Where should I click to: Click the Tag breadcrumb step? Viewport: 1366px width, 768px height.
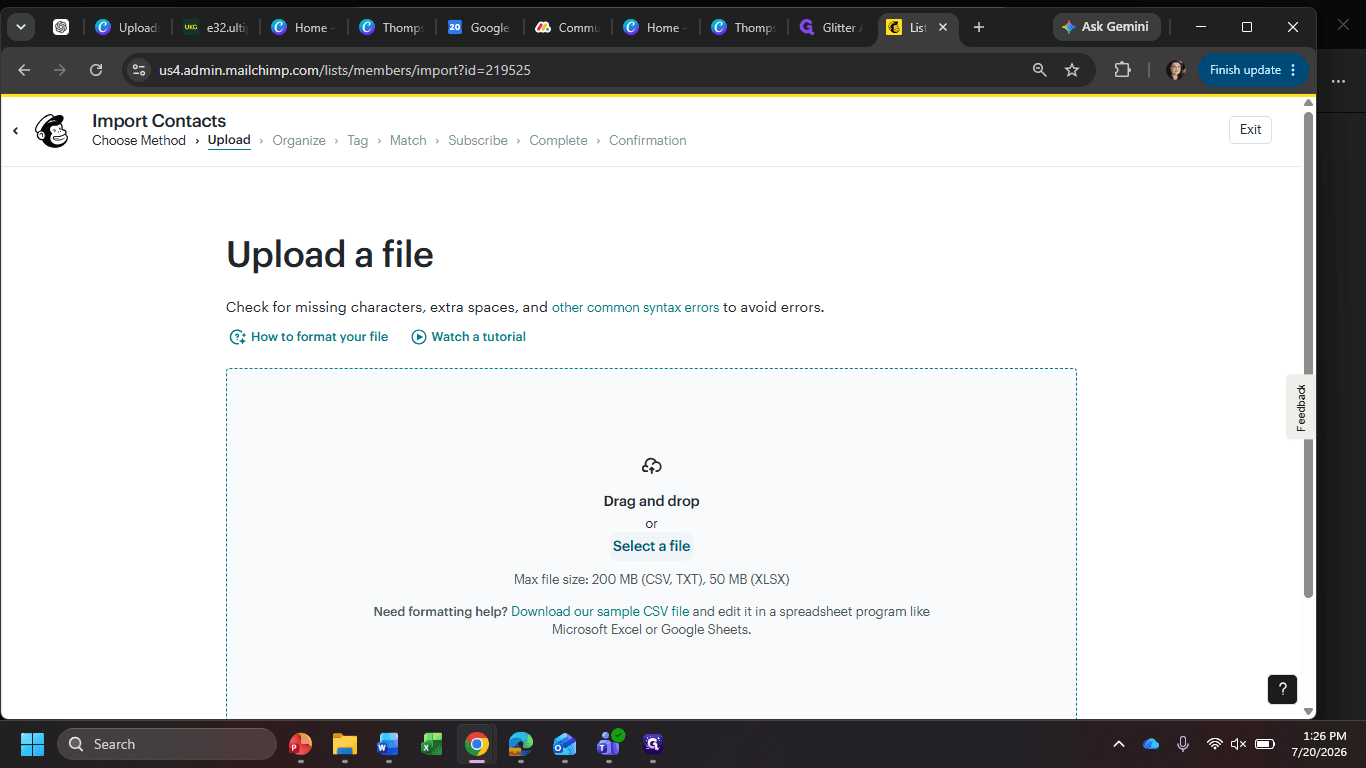[x=358, y=141]
